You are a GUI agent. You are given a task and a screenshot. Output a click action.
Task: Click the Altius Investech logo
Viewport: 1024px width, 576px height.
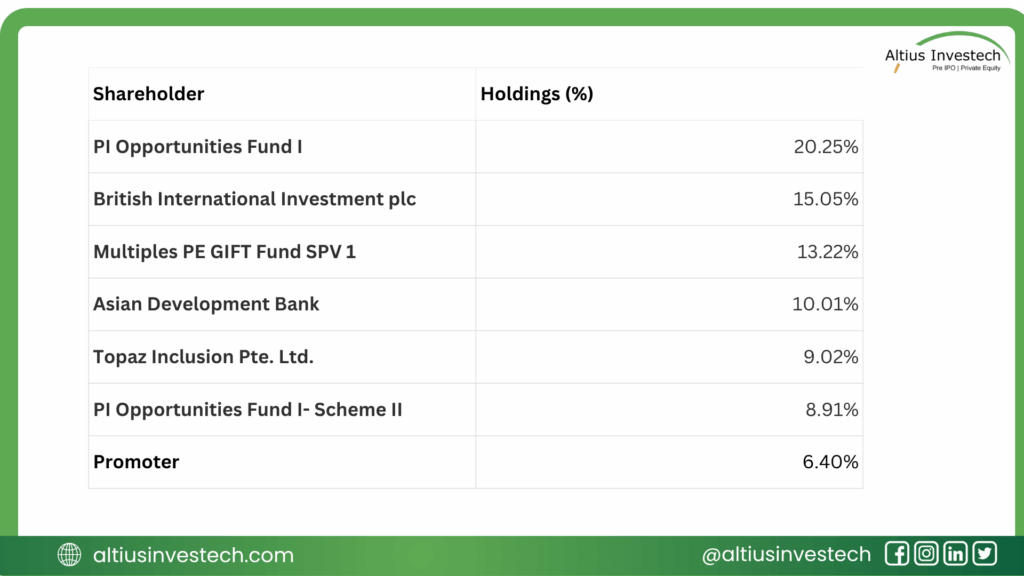(x=942, y=58)
